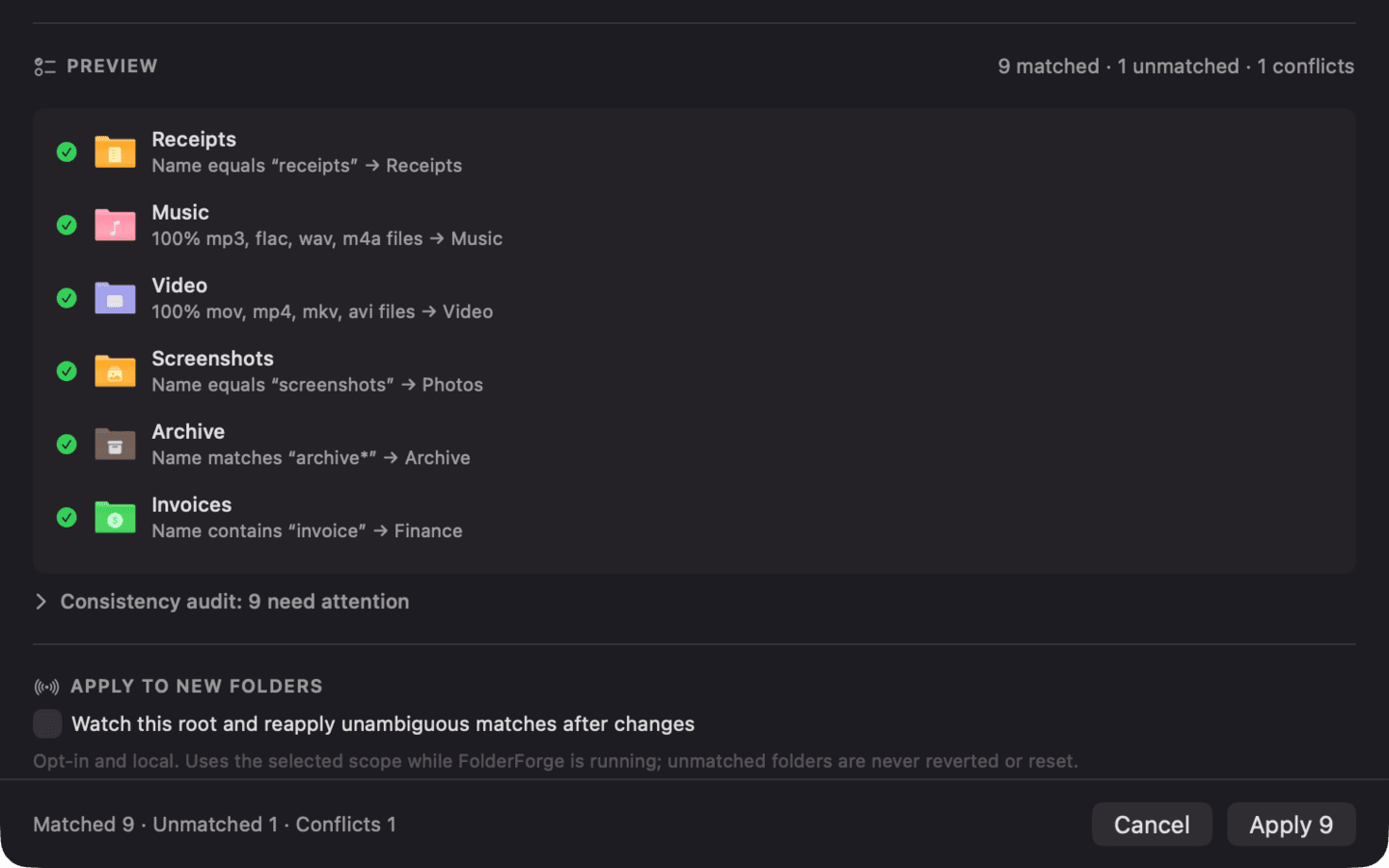Click the Opt-in and local description text
1389x868 pixels.
[x=556, y=761]
